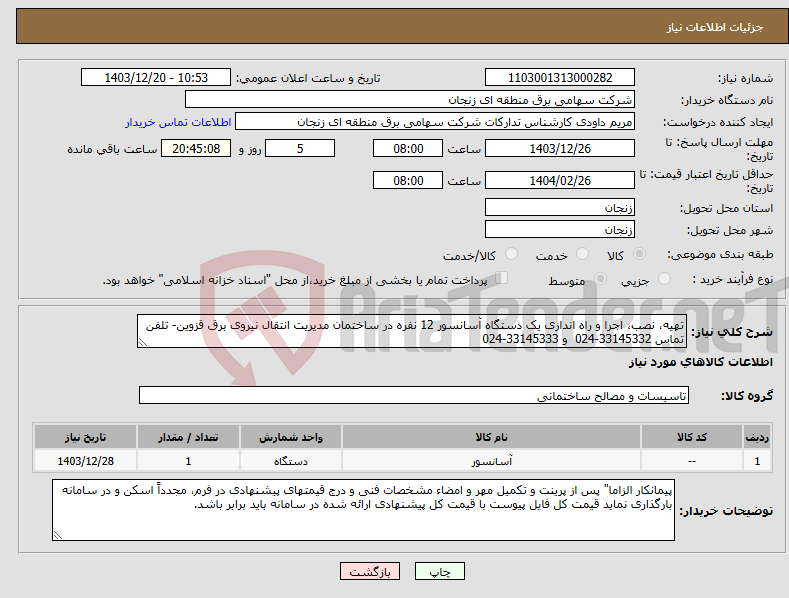Click the دستگاه unit cell
789x598 pixels.
[x=291, y=461]
